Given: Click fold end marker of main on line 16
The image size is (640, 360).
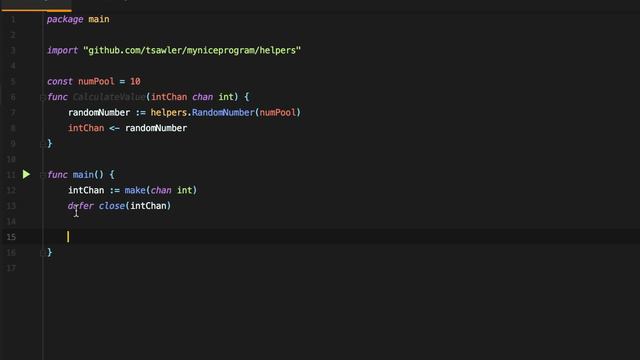Looking at the screenshot, I should click(x=42, y=253).
